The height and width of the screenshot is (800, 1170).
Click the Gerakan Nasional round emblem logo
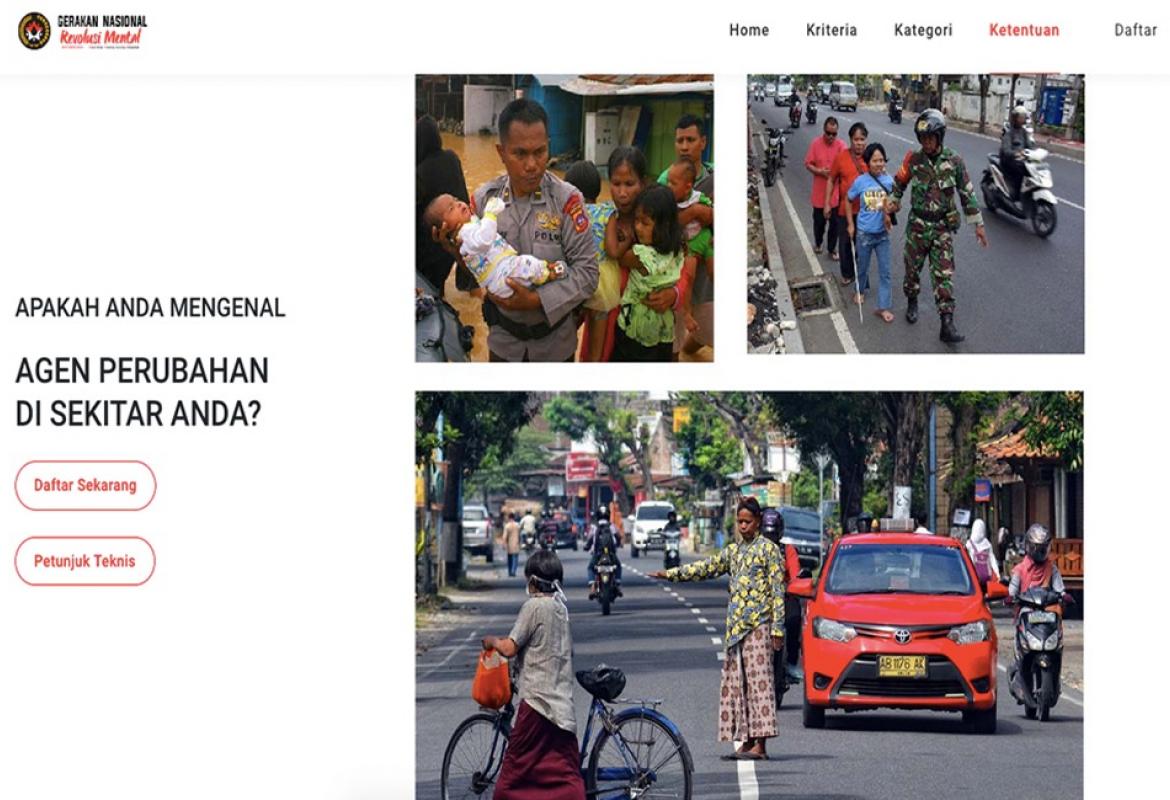34,31
